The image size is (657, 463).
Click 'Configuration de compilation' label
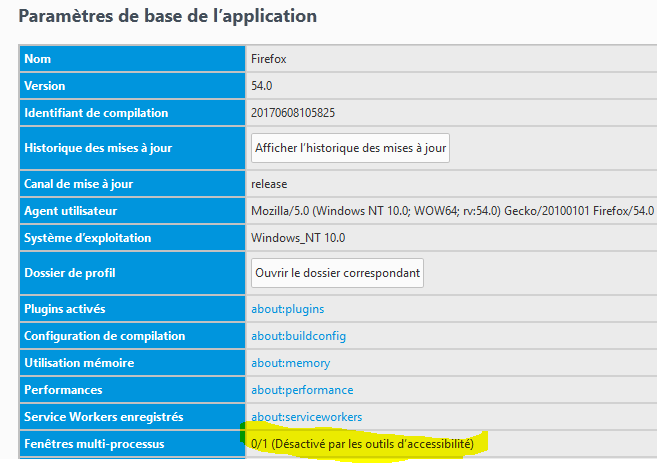coord(104,336)
